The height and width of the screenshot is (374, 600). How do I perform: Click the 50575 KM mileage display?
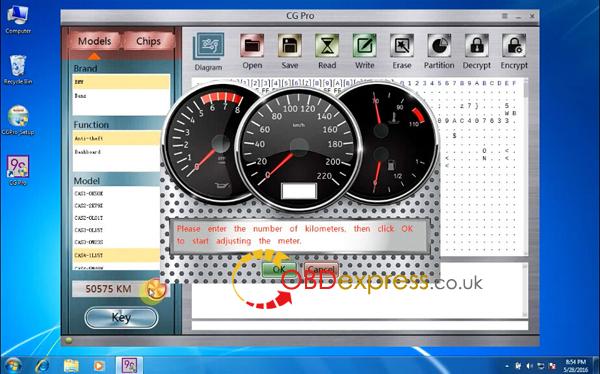108,289
